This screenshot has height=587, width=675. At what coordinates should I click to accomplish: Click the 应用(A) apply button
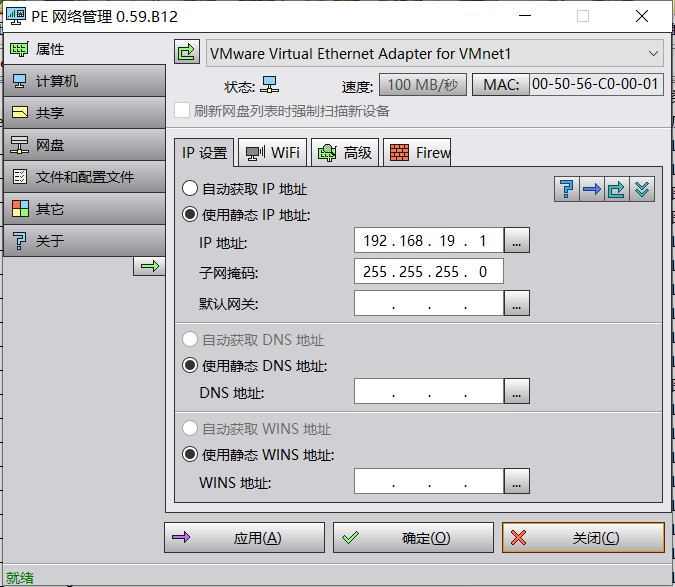click(x=245, y=538)
